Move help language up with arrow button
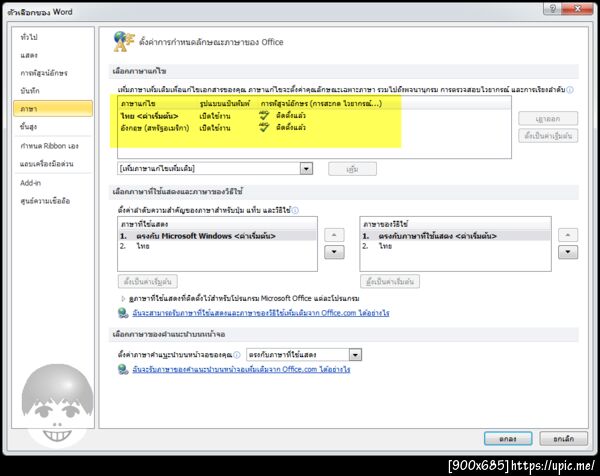This screenshot has width=600, height=476. click(x=568, y=235)
